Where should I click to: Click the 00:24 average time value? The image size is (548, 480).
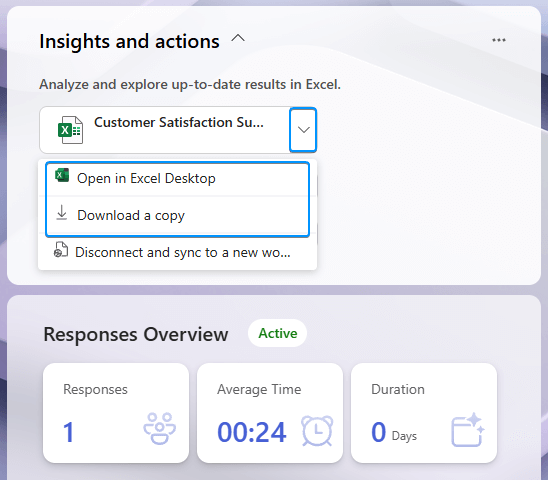click(x=252, y=432)
